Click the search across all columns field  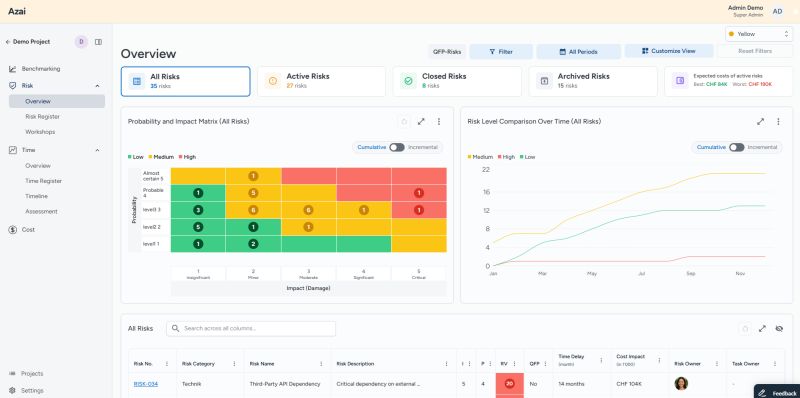[251, 329]
